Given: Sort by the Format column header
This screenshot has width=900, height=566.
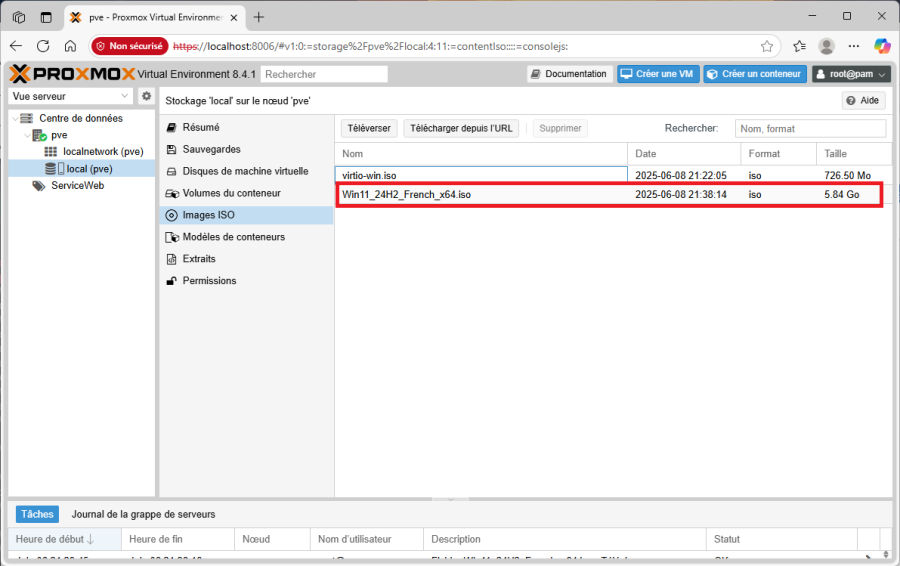Looking at the screenshot, I should (779, 154).
